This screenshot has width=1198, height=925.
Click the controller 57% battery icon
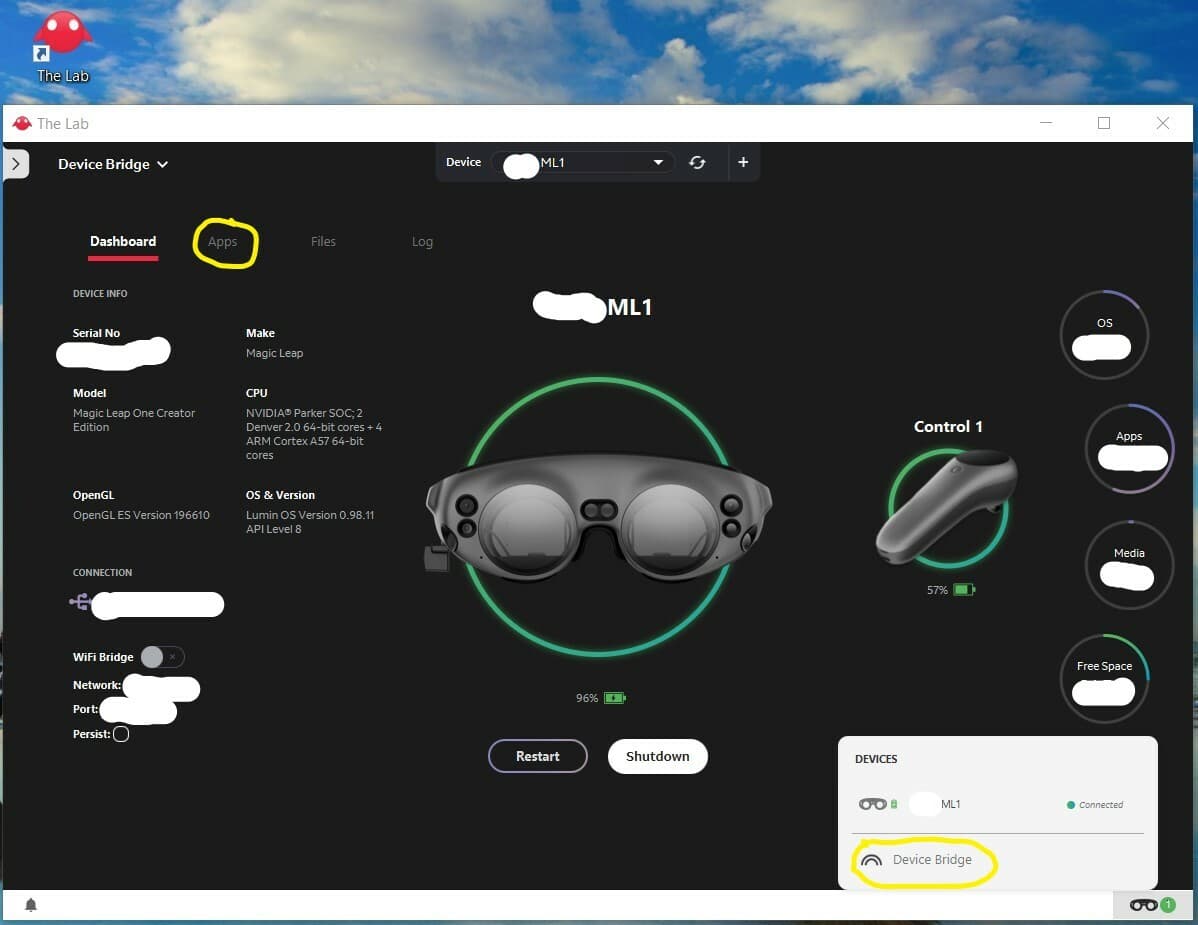click(x=964, y=590)
